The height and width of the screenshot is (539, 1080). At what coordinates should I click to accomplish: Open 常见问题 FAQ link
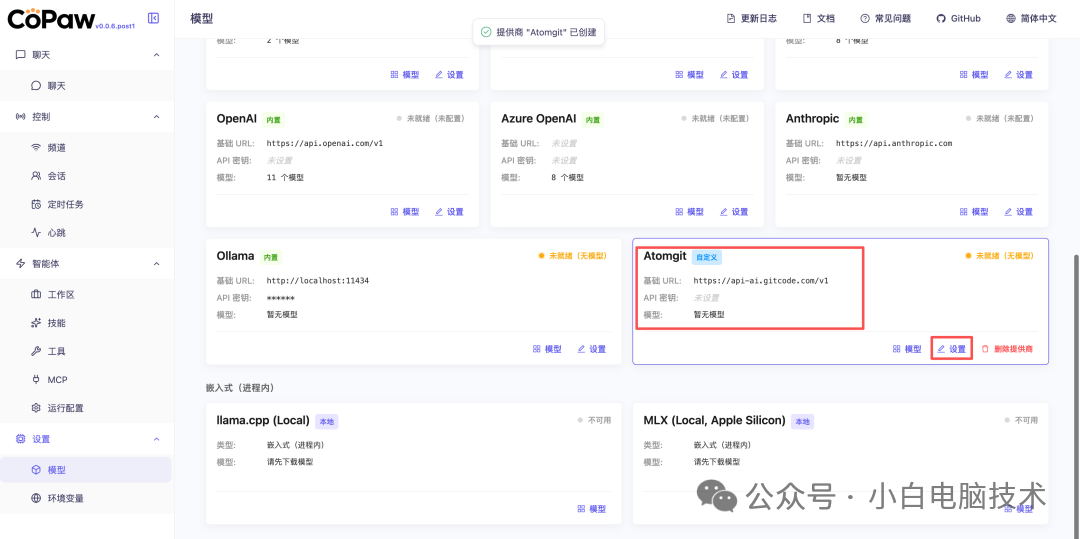(886, 19)
